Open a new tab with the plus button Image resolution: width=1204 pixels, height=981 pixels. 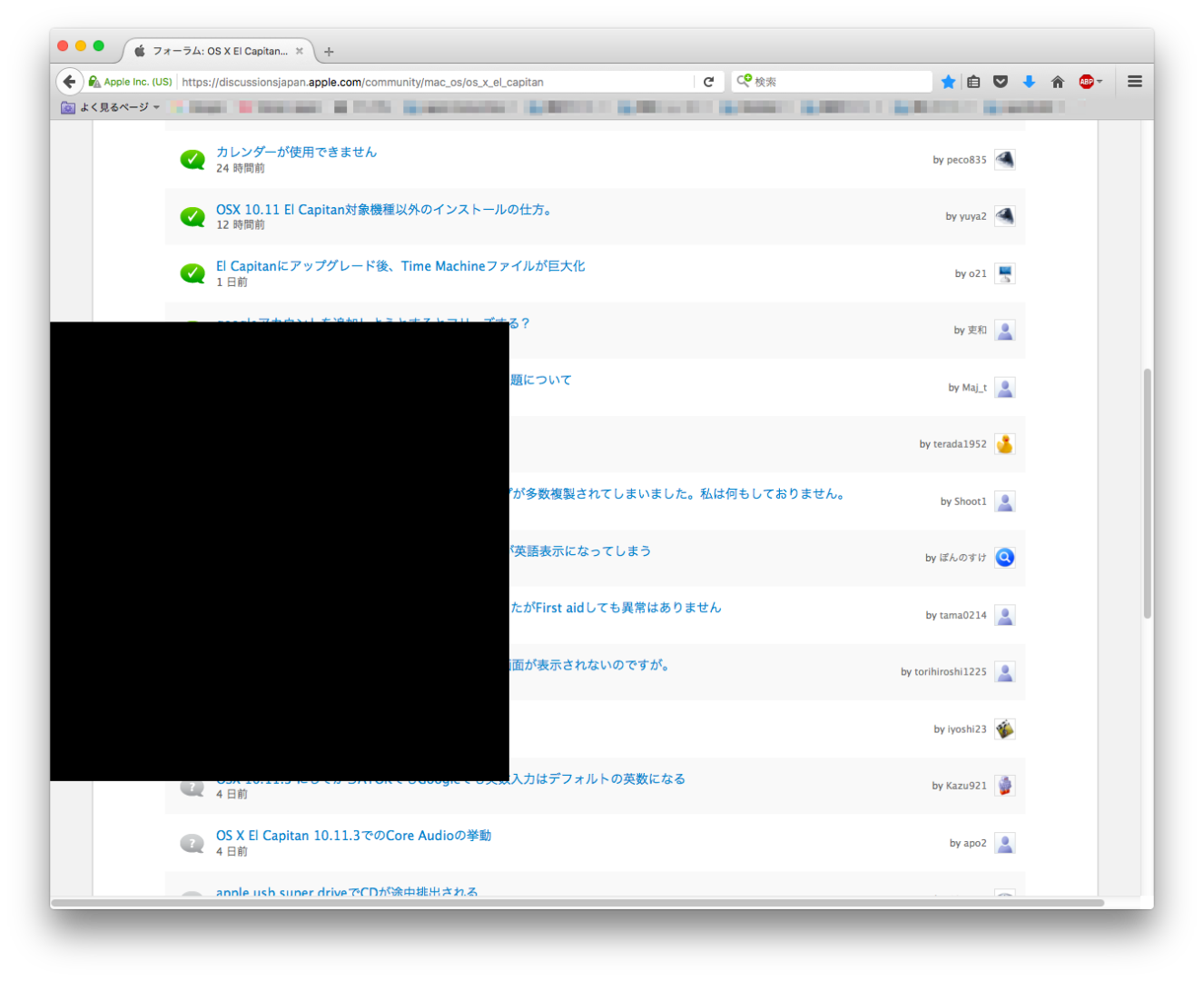(329, 52)
